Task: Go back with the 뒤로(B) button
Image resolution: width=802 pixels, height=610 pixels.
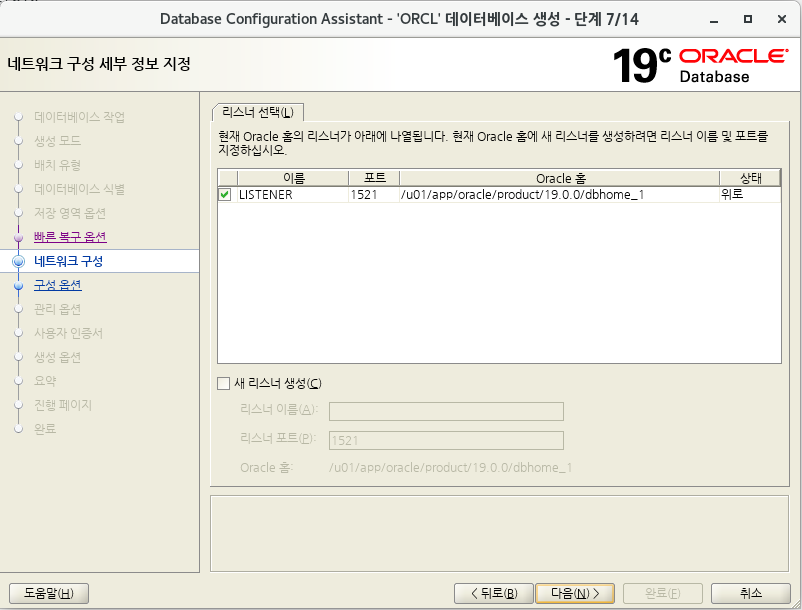Action: pyautogui.click(x=494, y=593)
